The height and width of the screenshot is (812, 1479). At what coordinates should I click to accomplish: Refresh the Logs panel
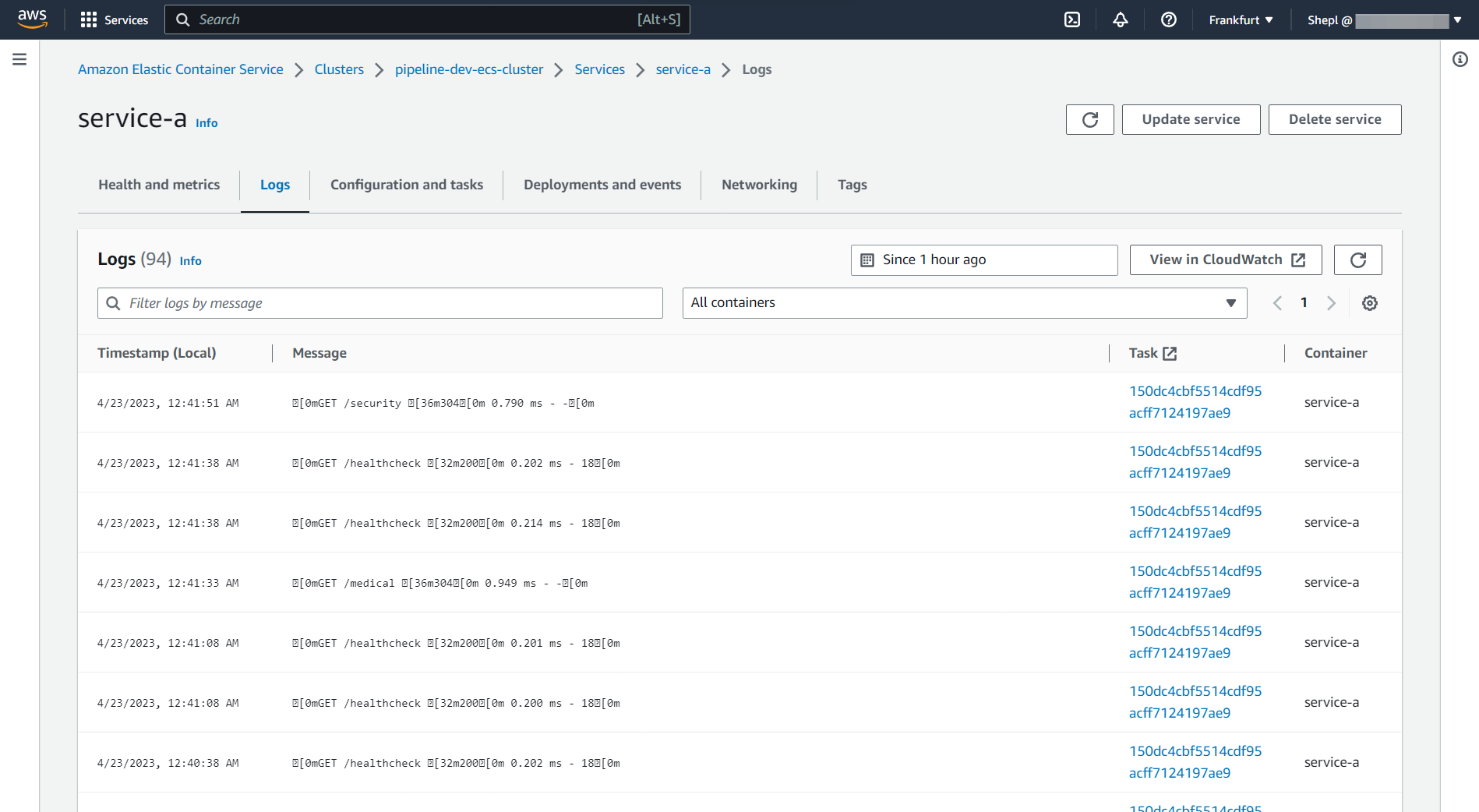[1357, 259]
